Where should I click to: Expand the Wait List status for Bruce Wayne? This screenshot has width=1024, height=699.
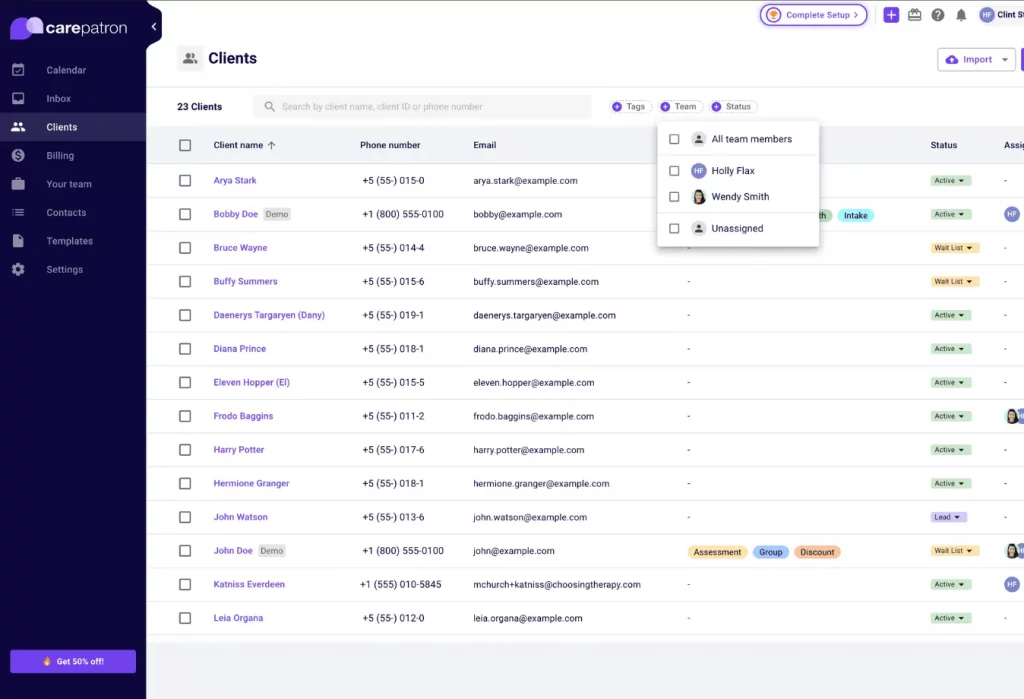[x=955, y=248]
